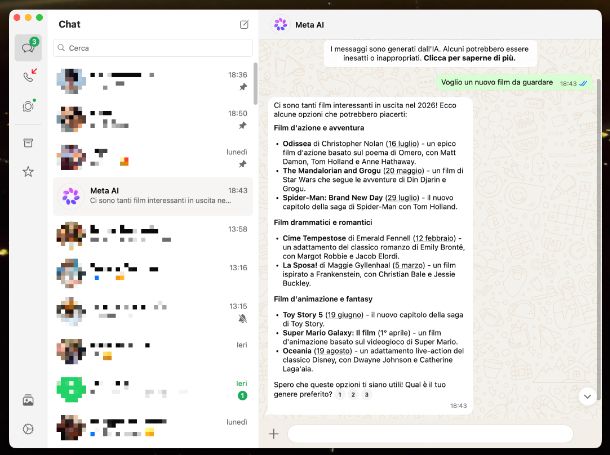Open Starred messages in sidebar
The width and height of the screenshot is (610, 455).
28,172
